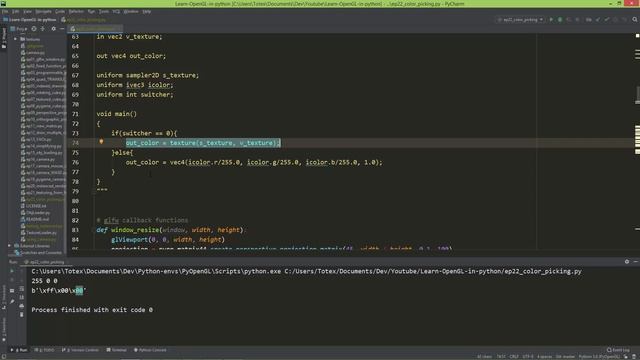Open the Tools menu
Image resolution: width=640 pixels, height=360 pixels.
click(104, 11)
